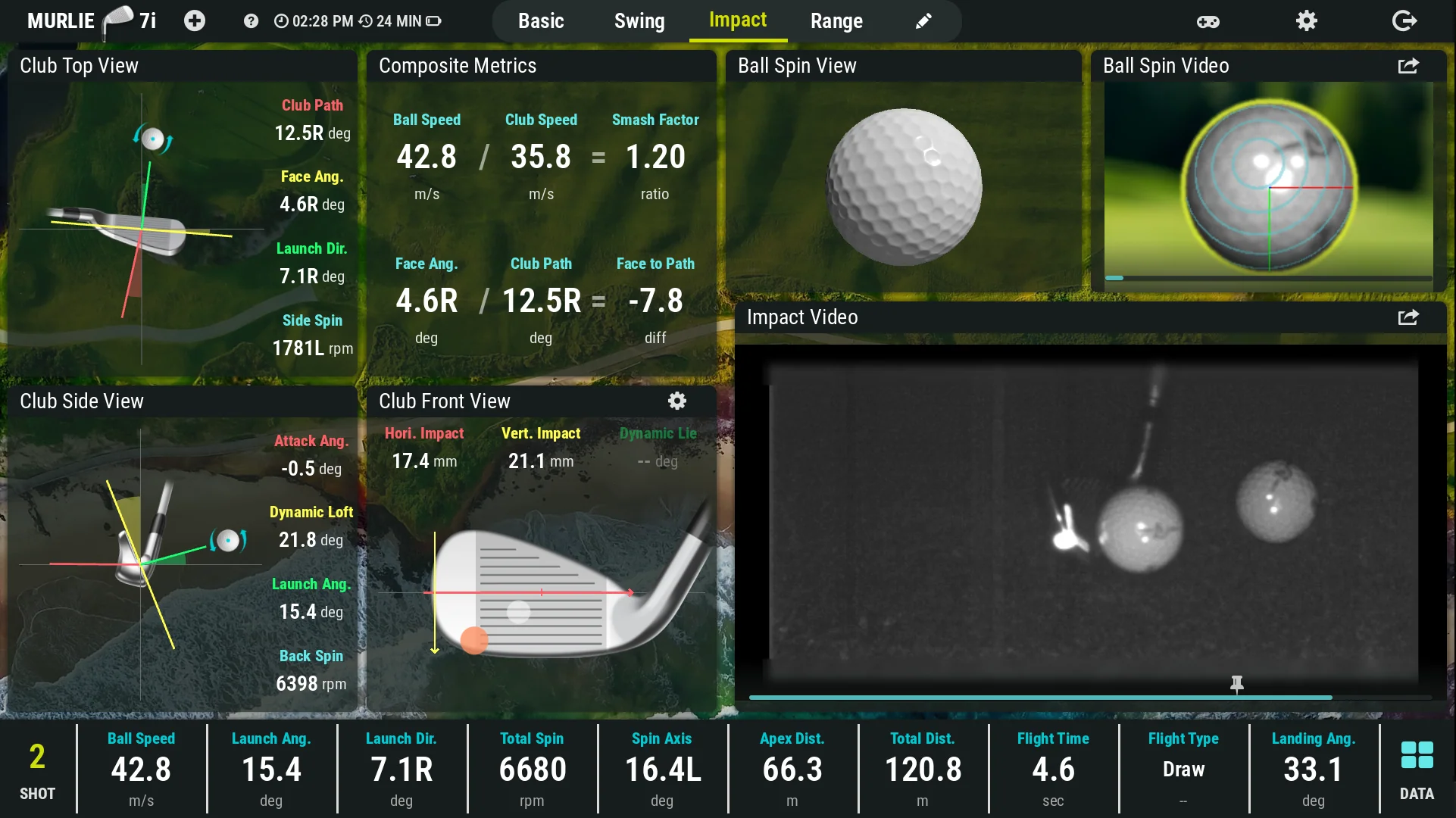Viewport: 1456px width, 818px height.
Task: Click Total Dist. 120.8 tile
Action: point(923,770)
